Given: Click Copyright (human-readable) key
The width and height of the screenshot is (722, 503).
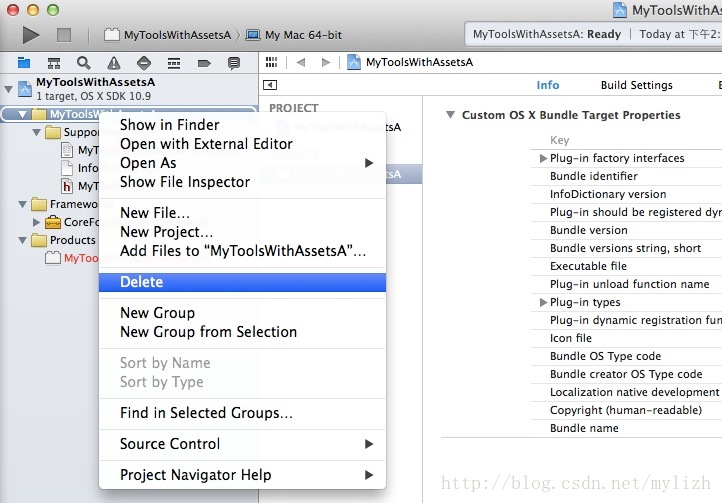Looking at the screenshot, I should pyautogui.click(x=626, y=410).
